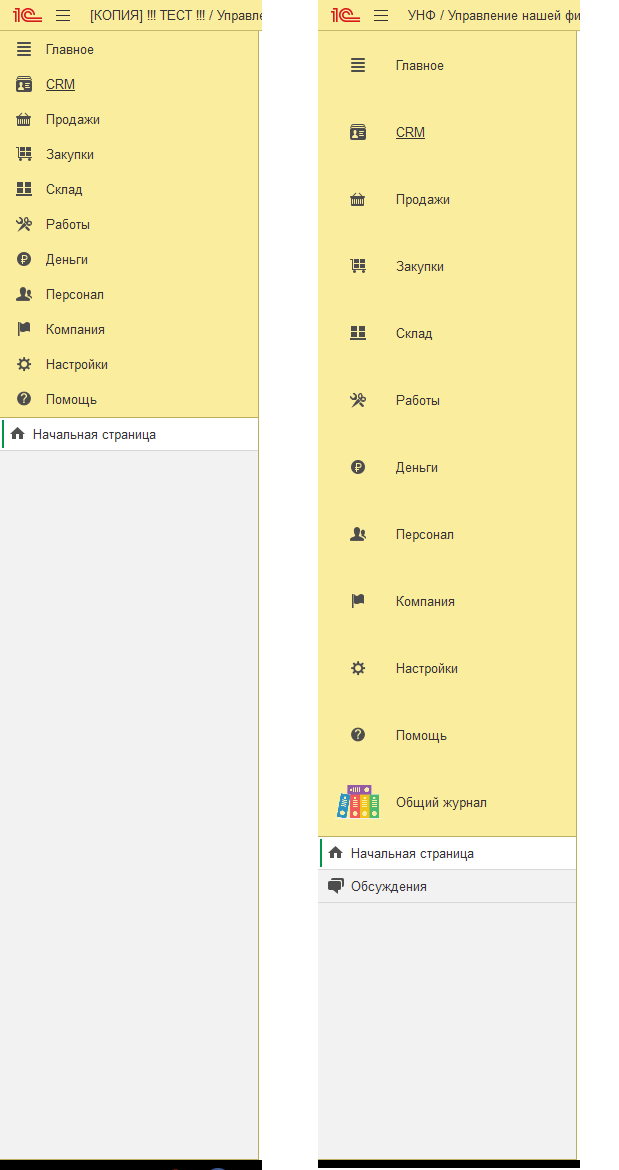Select Компания flag icon in КОПИЯ ТЕСТ window
This screenshot has width=619, height=1170.
[x=24, y=329]
